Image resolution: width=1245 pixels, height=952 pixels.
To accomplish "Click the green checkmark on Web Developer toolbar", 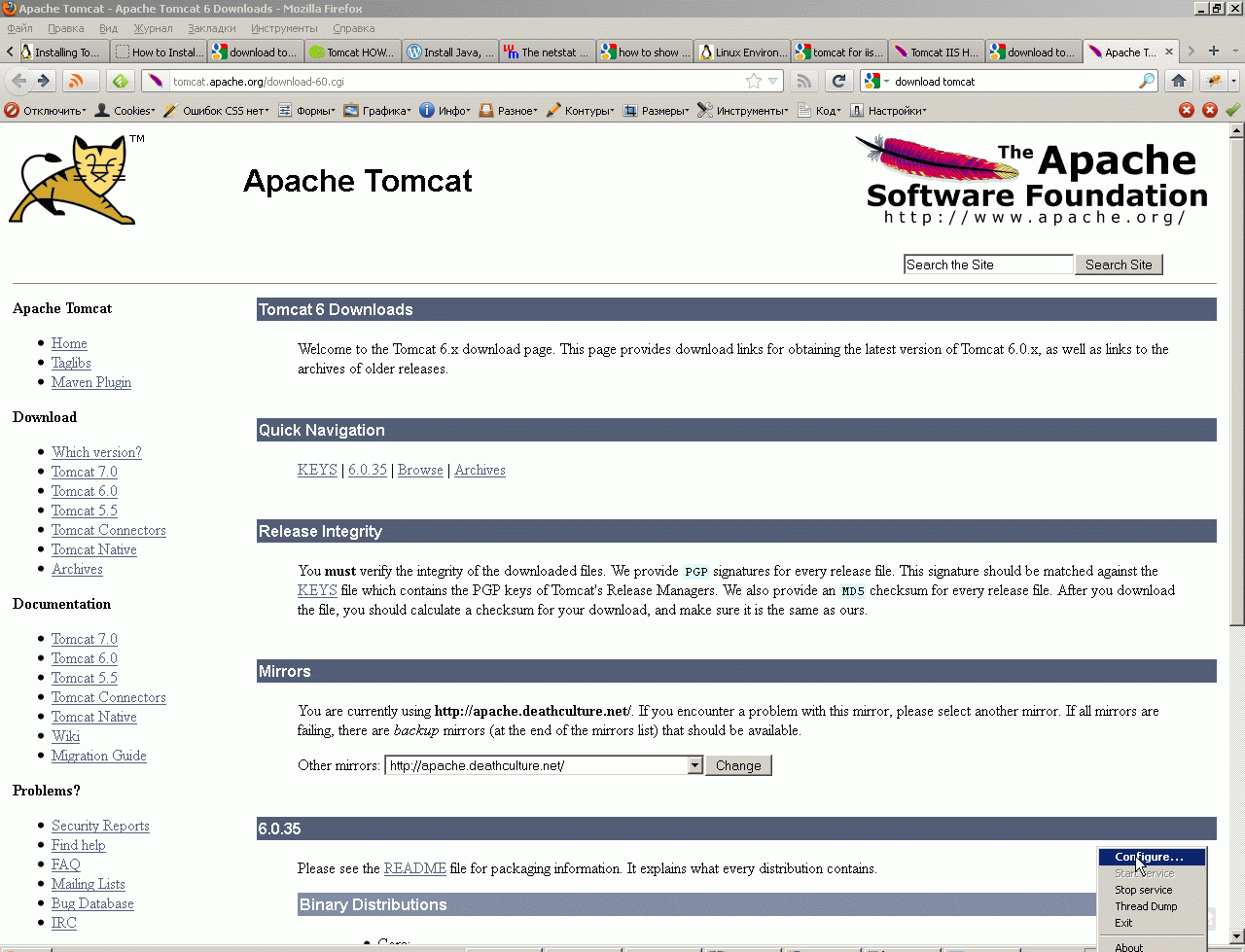I will point(1232,110).
